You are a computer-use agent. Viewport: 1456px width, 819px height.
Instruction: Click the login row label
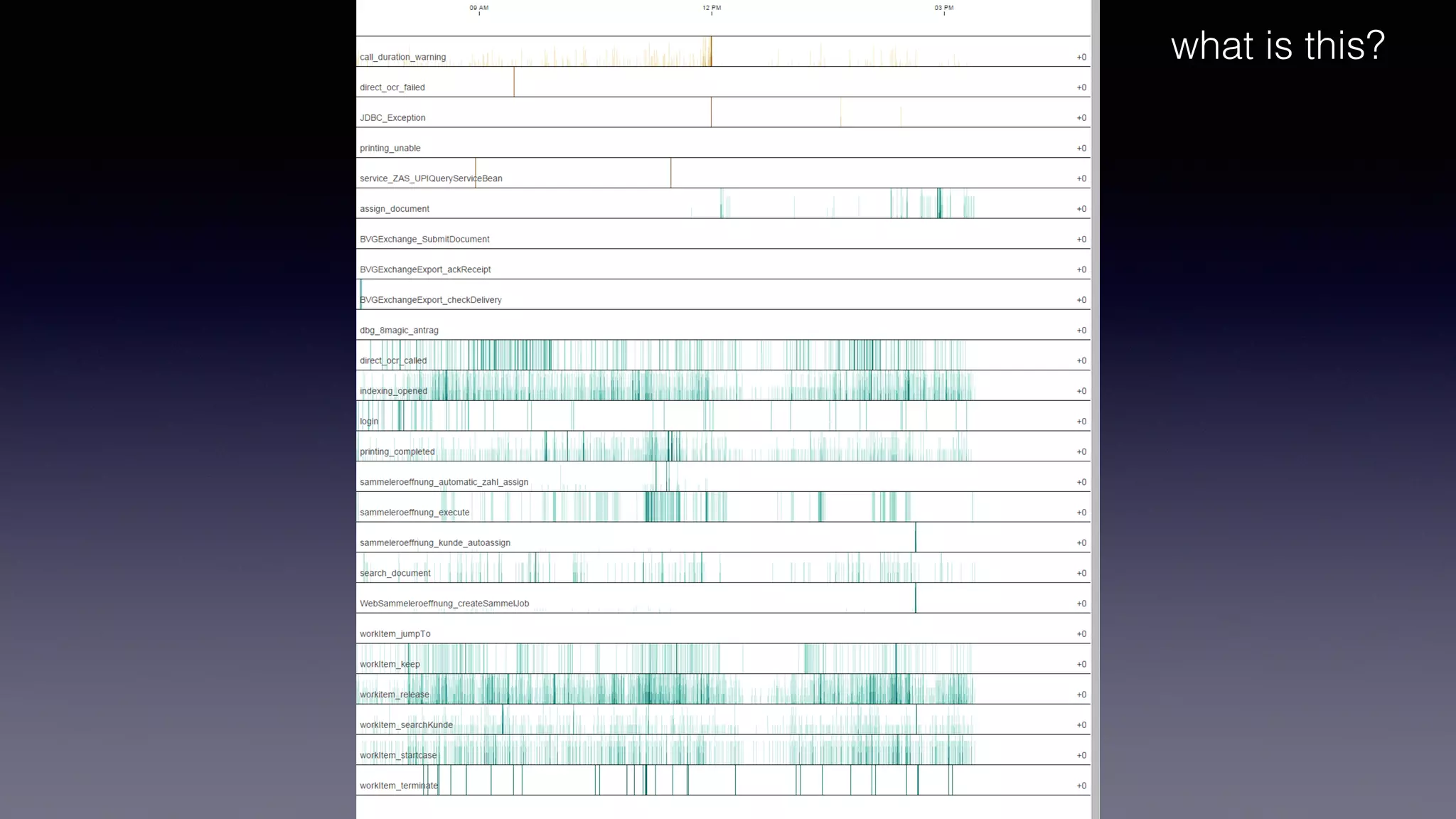[369, 421]
